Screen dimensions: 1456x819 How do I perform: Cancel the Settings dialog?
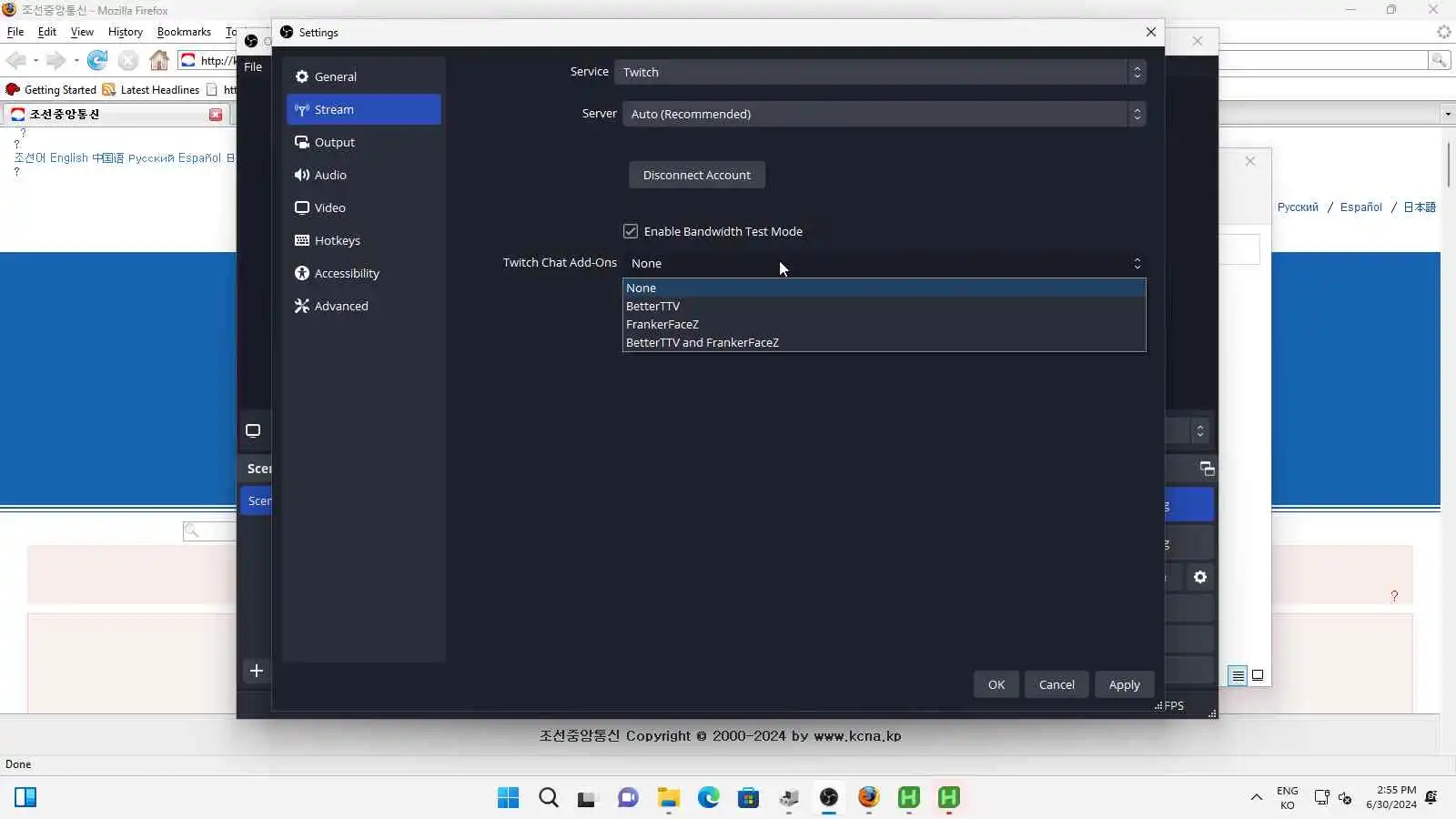pos(1057,684)
